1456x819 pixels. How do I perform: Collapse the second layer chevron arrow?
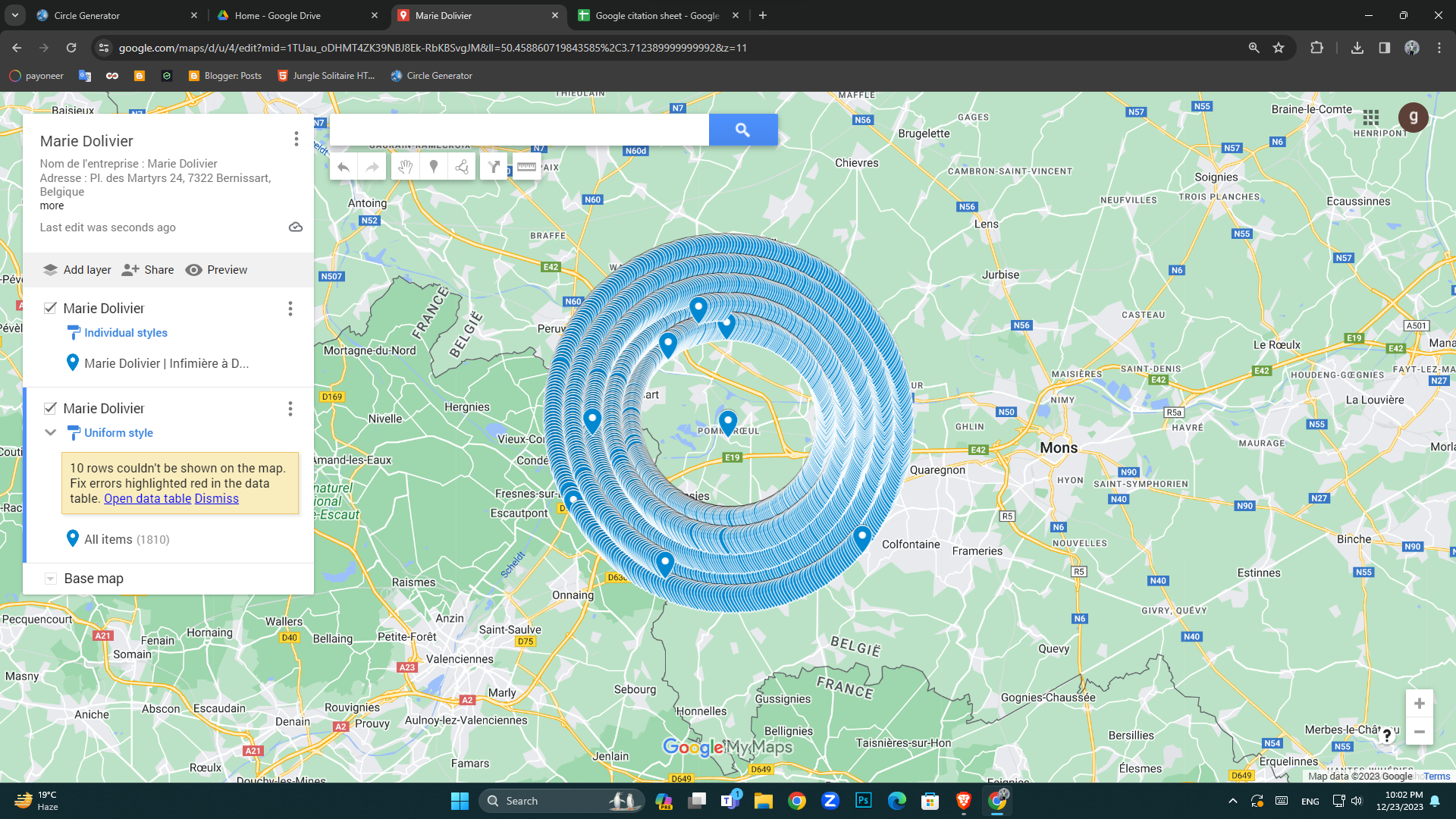50,432
